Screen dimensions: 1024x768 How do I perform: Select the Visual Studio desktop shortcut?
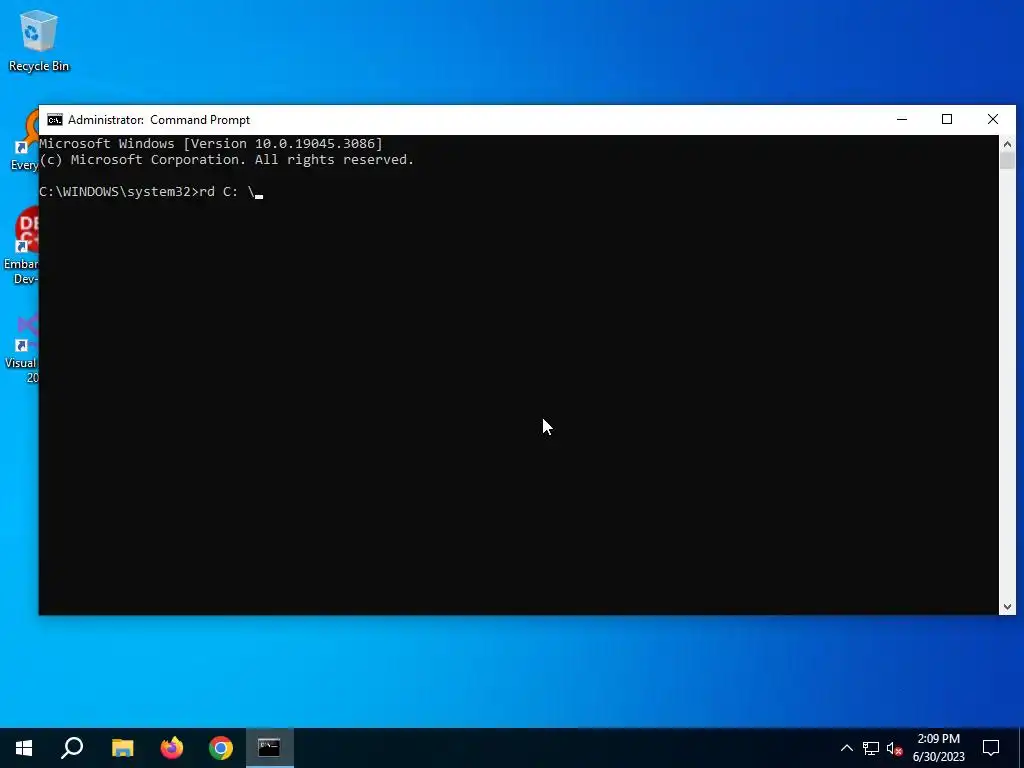pyautogui.click(x=22, y=348)
